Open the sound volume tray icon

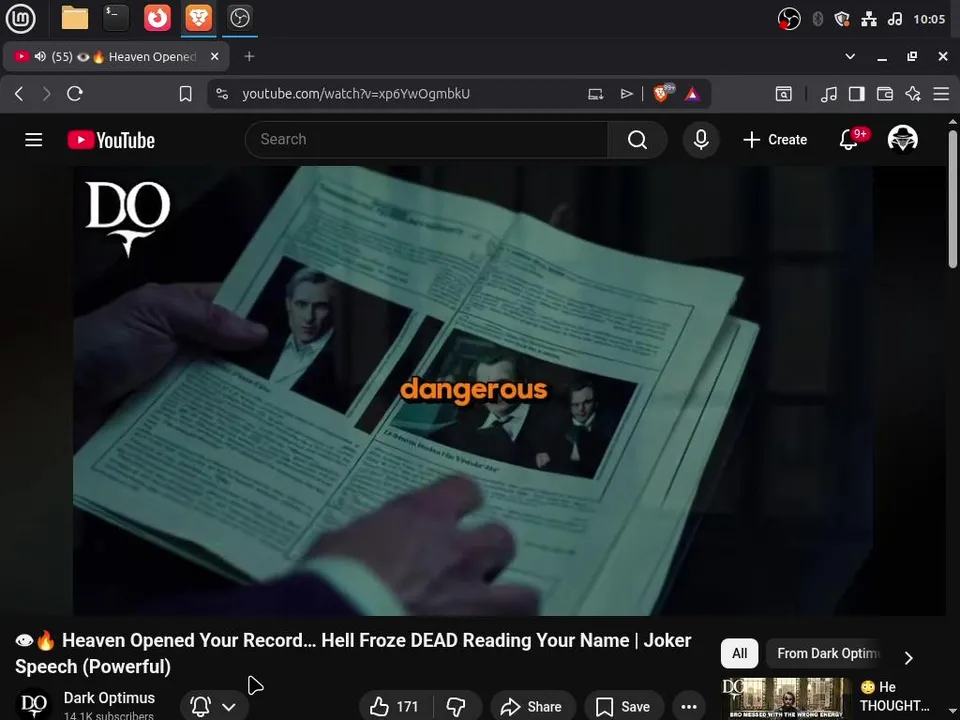coord(895,19)
